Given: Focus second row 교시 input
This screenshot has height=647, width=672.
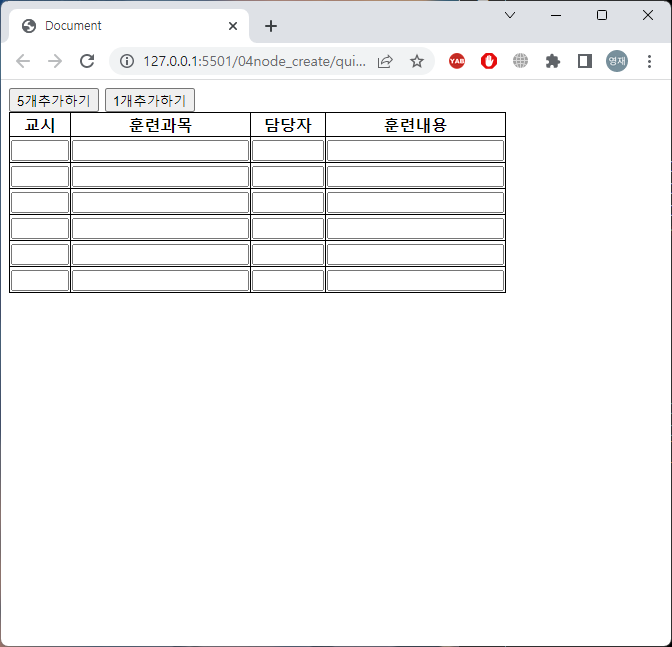Looking at the screenshot, I should click(40, 177).
